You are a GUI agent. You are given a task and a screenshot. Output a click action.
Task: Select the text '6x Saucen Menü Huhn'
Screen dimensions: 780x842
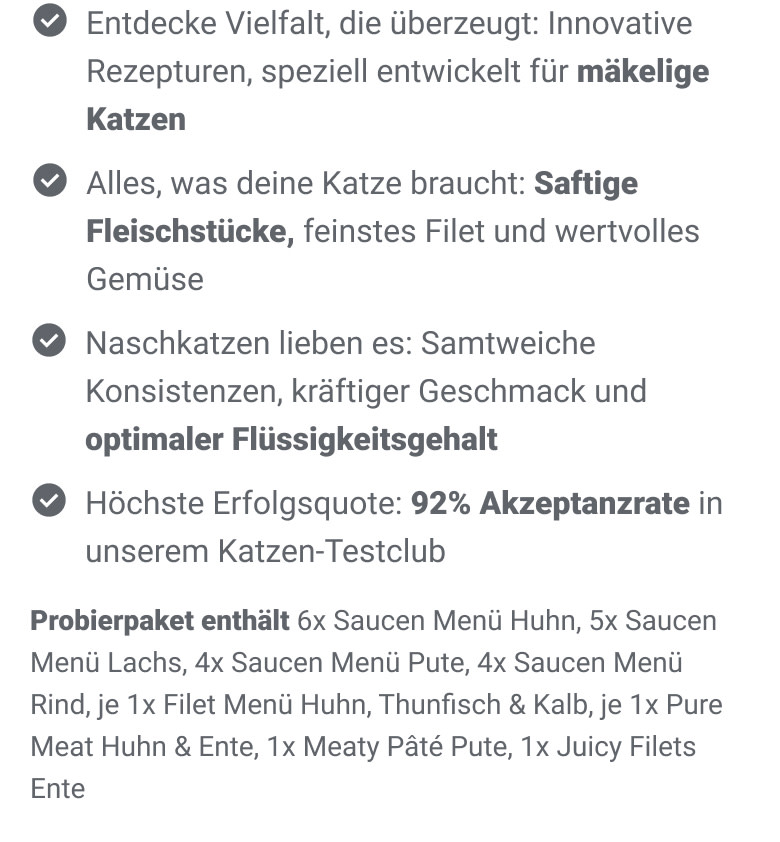pyautogui.click(x=439, y=621)
